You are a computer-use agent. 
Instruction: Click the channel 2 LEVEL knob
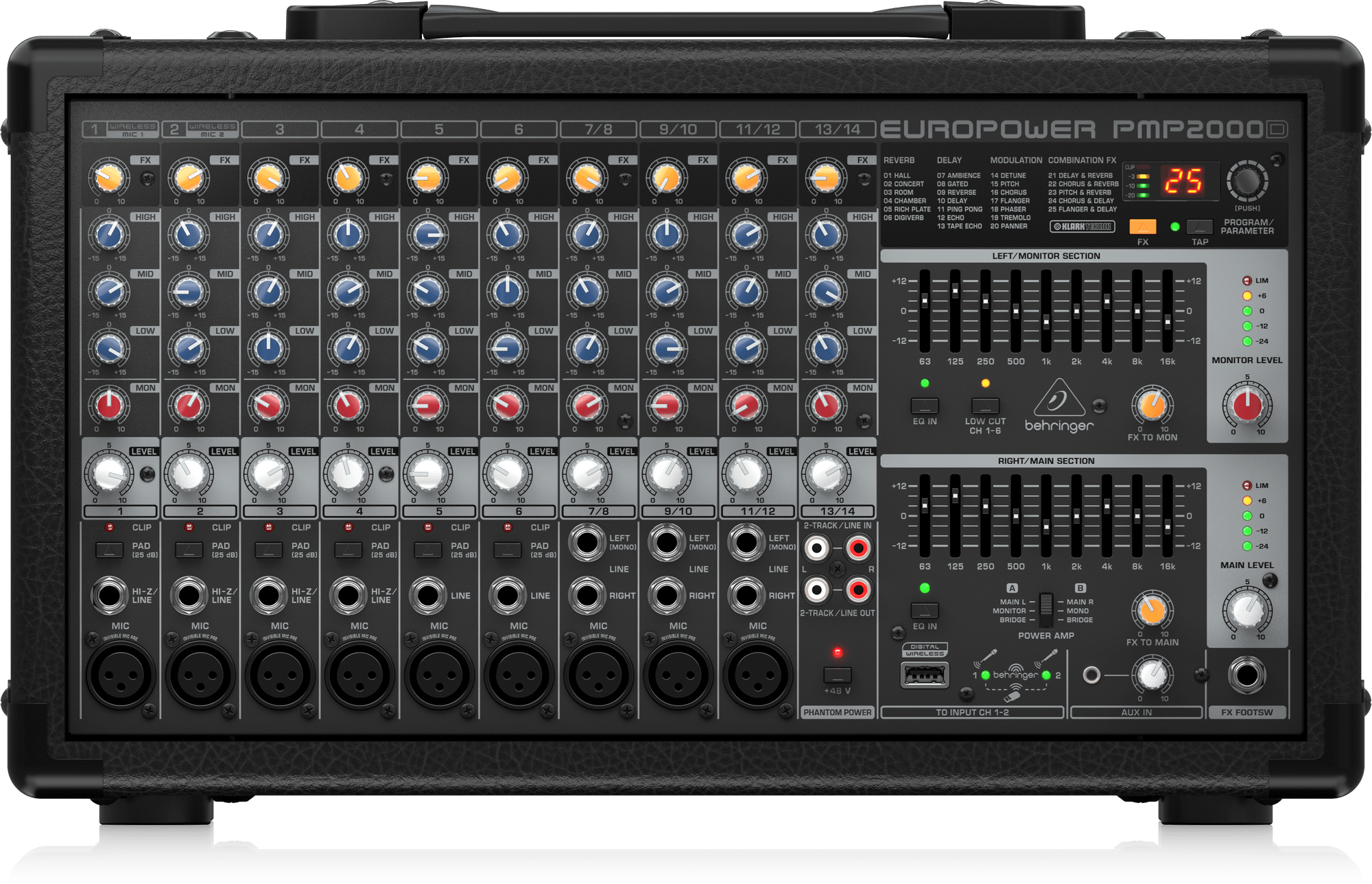tap(189, 474)
